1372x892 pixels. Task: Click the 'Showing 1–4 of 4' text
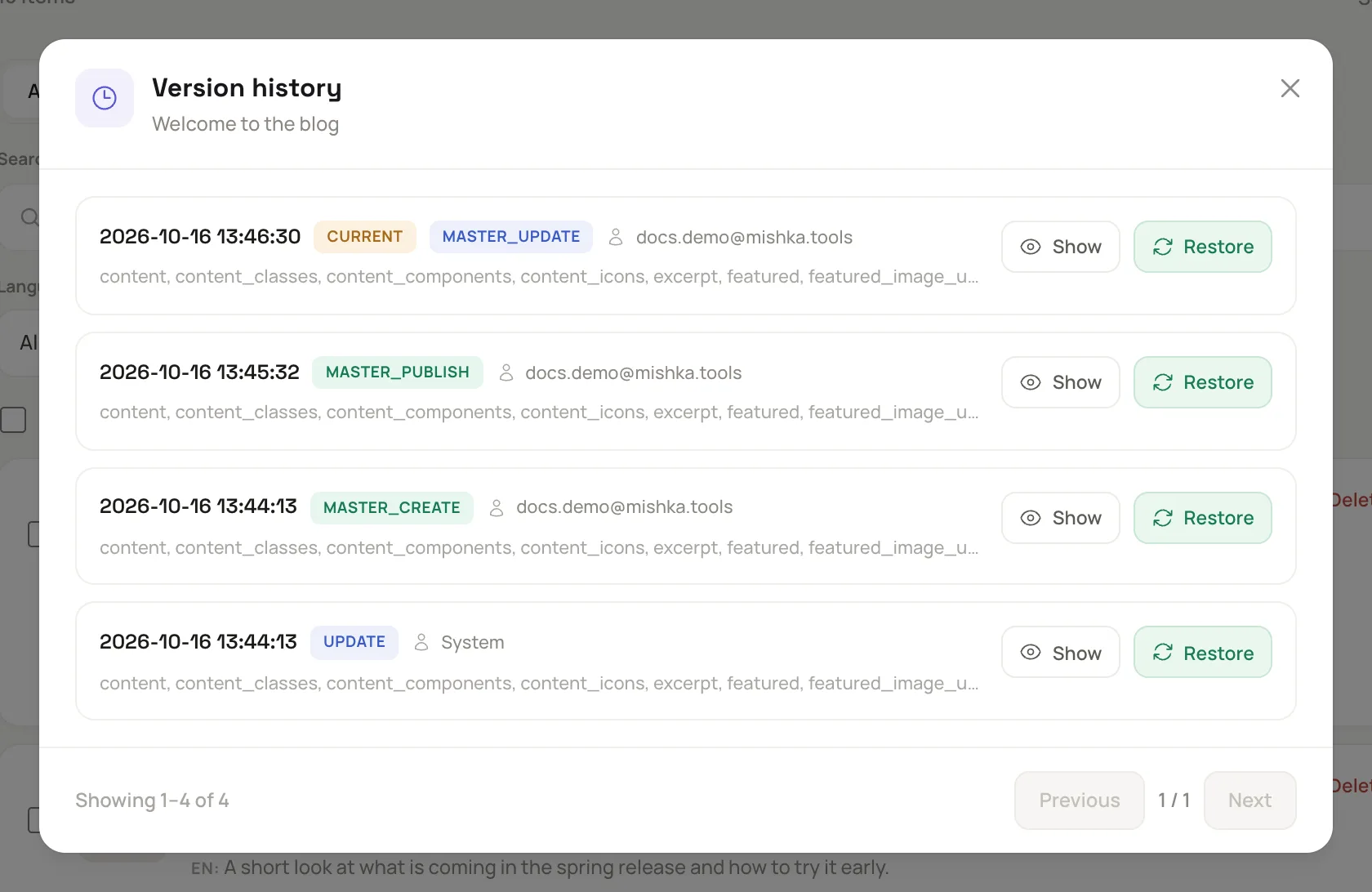pyautogui.click(x=152, y=801)
